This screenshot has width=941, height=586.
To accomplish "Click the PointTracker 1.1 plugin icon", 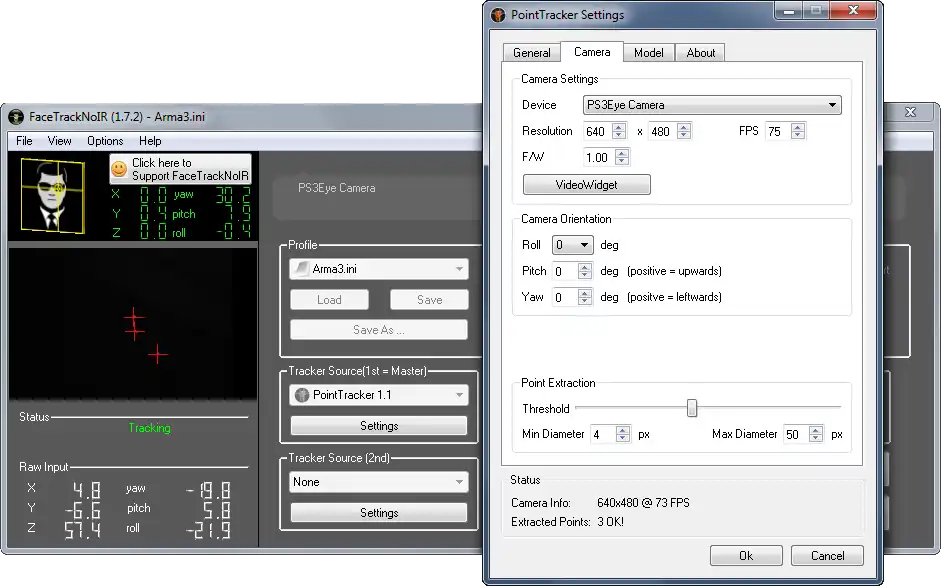I will pos(302,394).
